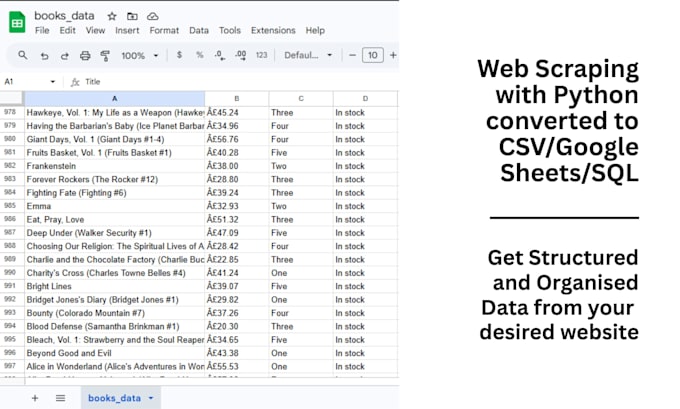Decrease decimal places
Screen dimensions: 680x409
219,56
